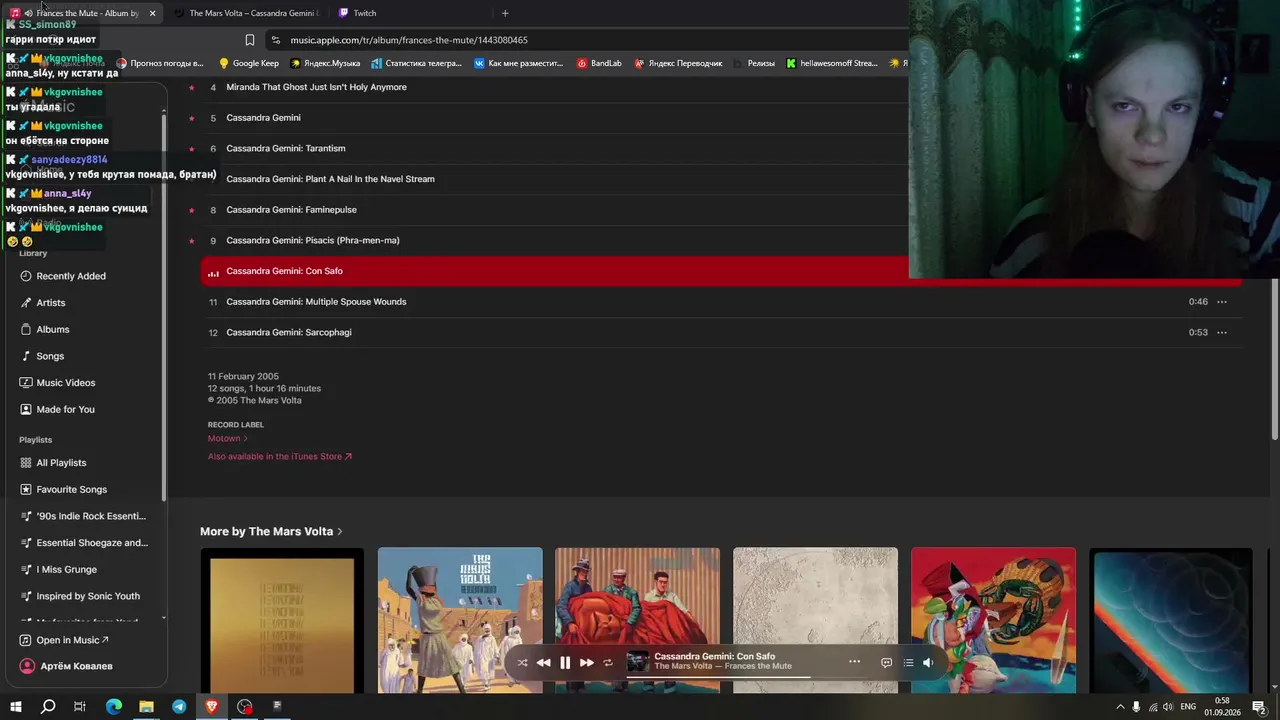
Task: Toggle shuffle in the playback bar
Action: (522, 662)
